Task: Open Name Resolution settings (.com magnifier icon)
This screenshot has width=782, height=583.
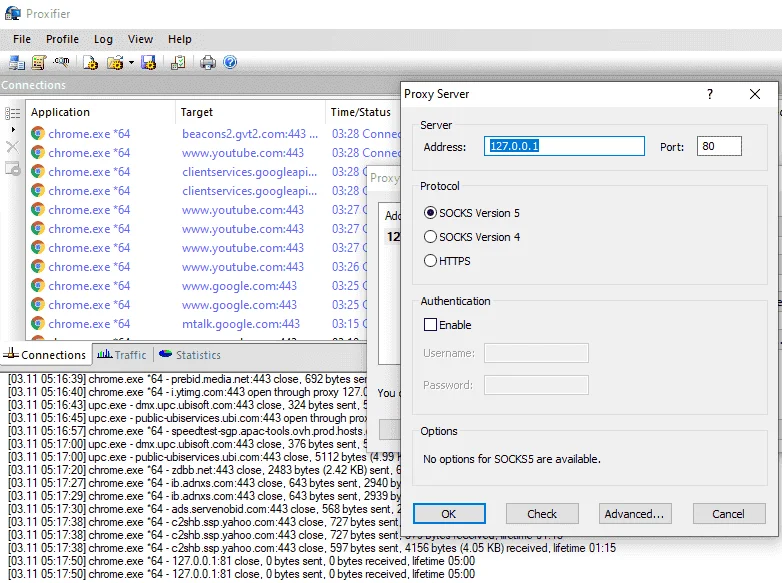Action: [61, 62]
